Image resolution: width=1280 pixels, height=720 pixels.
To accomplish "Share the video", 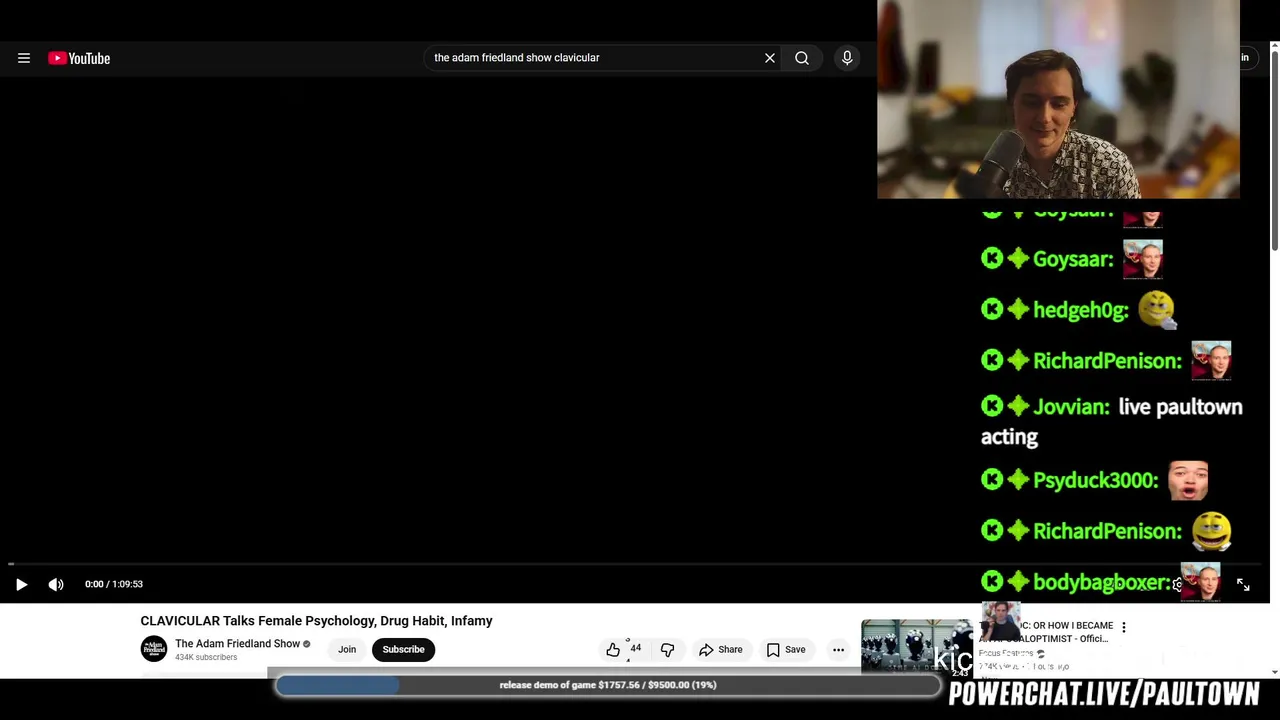I will point(720,650).
